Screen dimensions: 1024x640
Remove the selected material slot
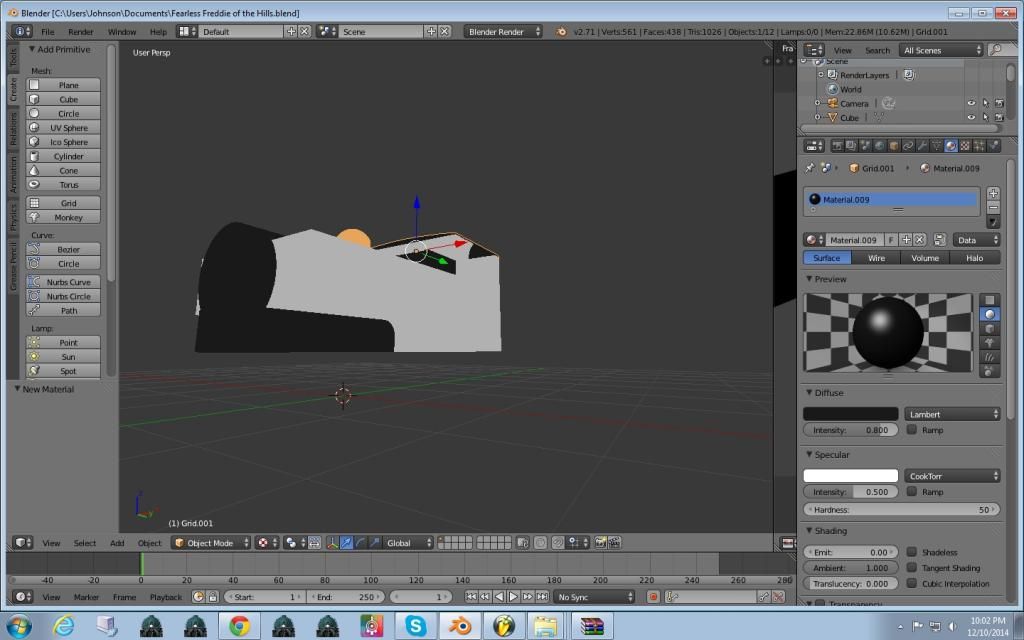pyautogui.click(x=993, y=208)
